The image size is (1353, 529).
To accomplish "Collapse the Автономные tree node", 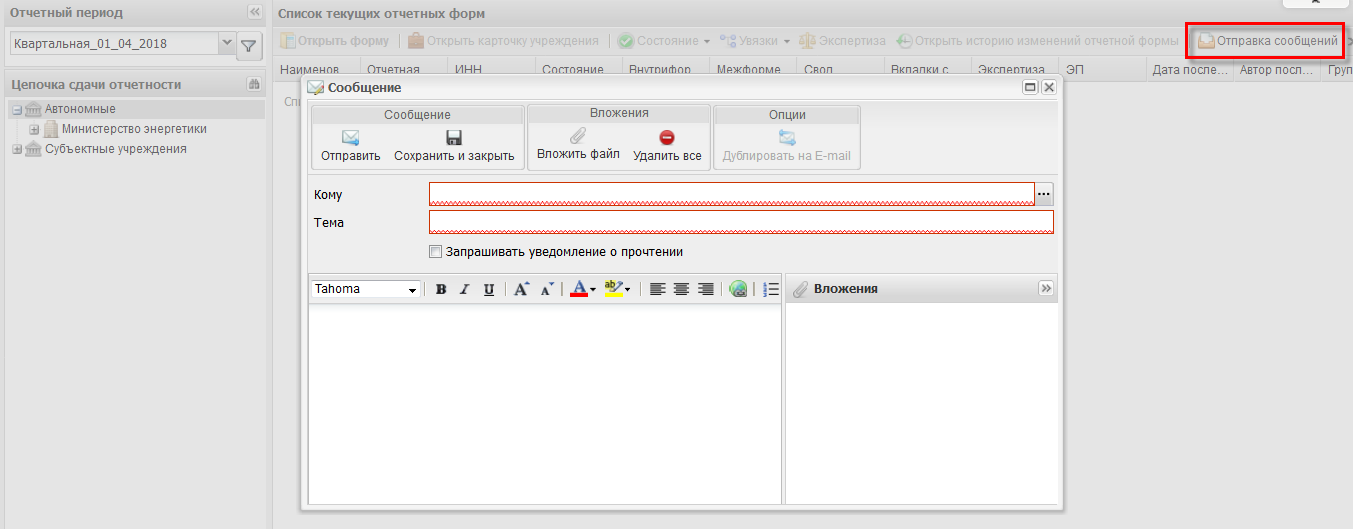I will tap(17, 110).
